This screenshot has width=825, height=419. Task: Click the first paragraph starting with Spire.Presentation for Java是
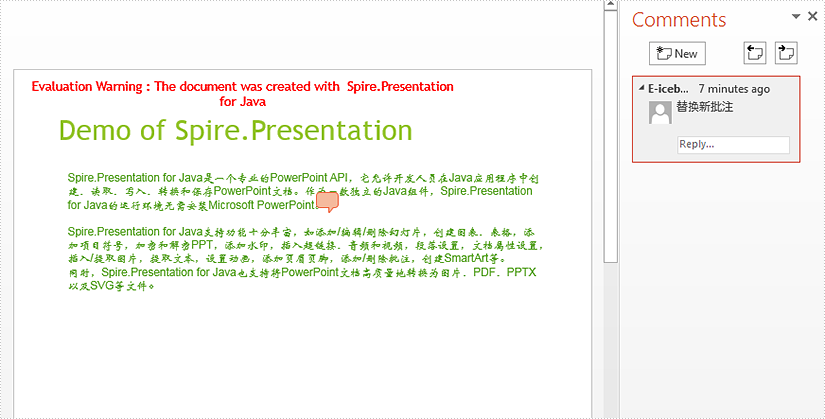point(303,191)
